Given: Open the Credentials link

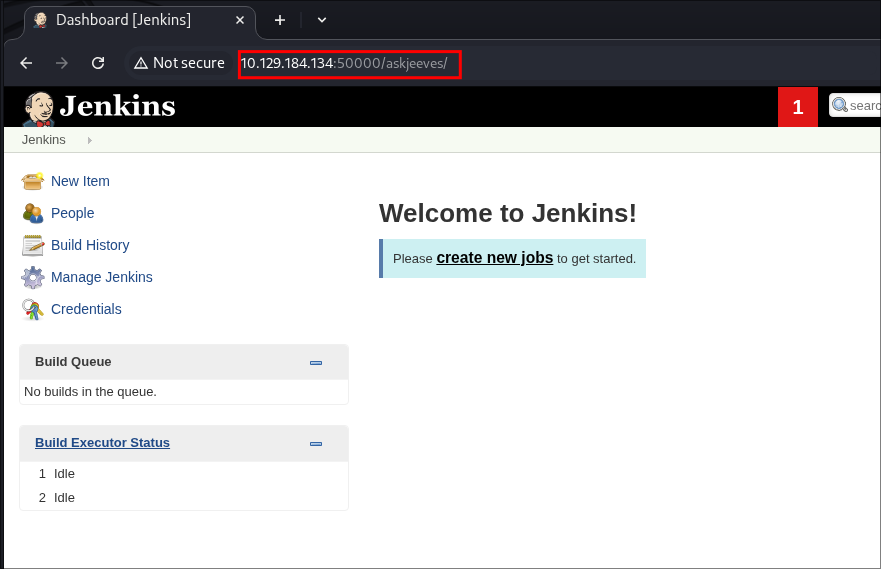Looking at the screenshot, I should (86, 309).
